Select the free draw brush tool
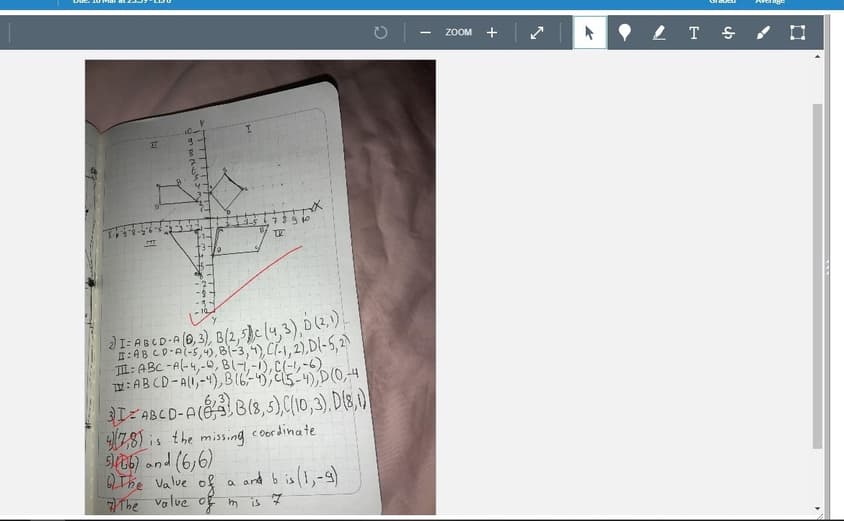The height and width of the screenshot is (521, 844). coord(763,33)
